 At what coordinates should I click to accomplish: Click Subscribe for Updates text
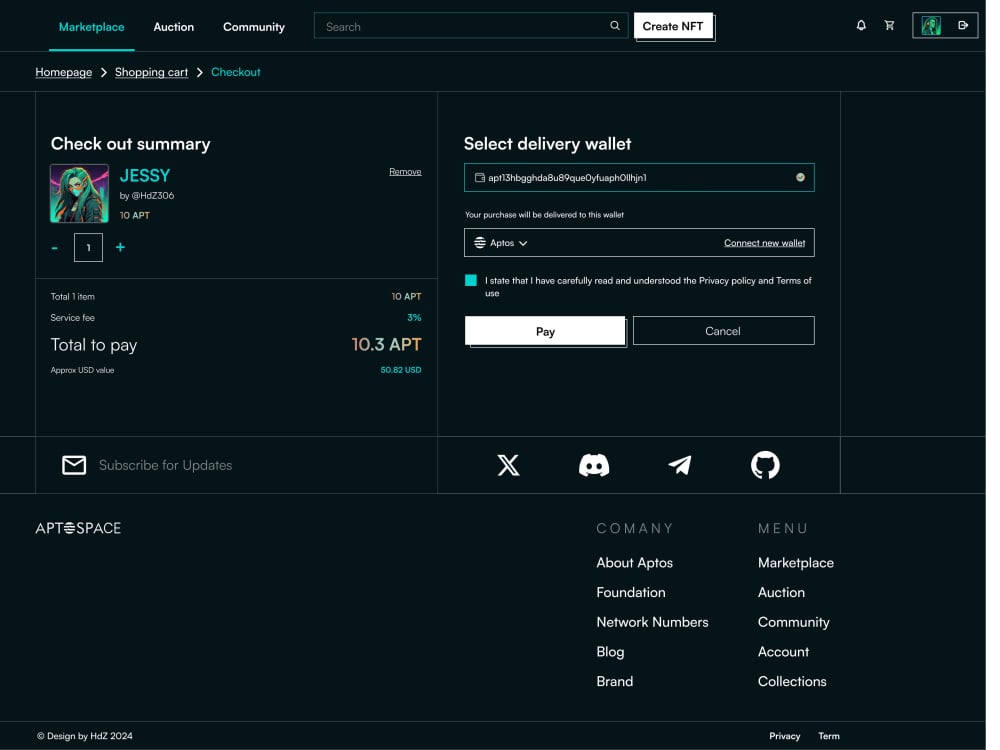click(166, 466)
